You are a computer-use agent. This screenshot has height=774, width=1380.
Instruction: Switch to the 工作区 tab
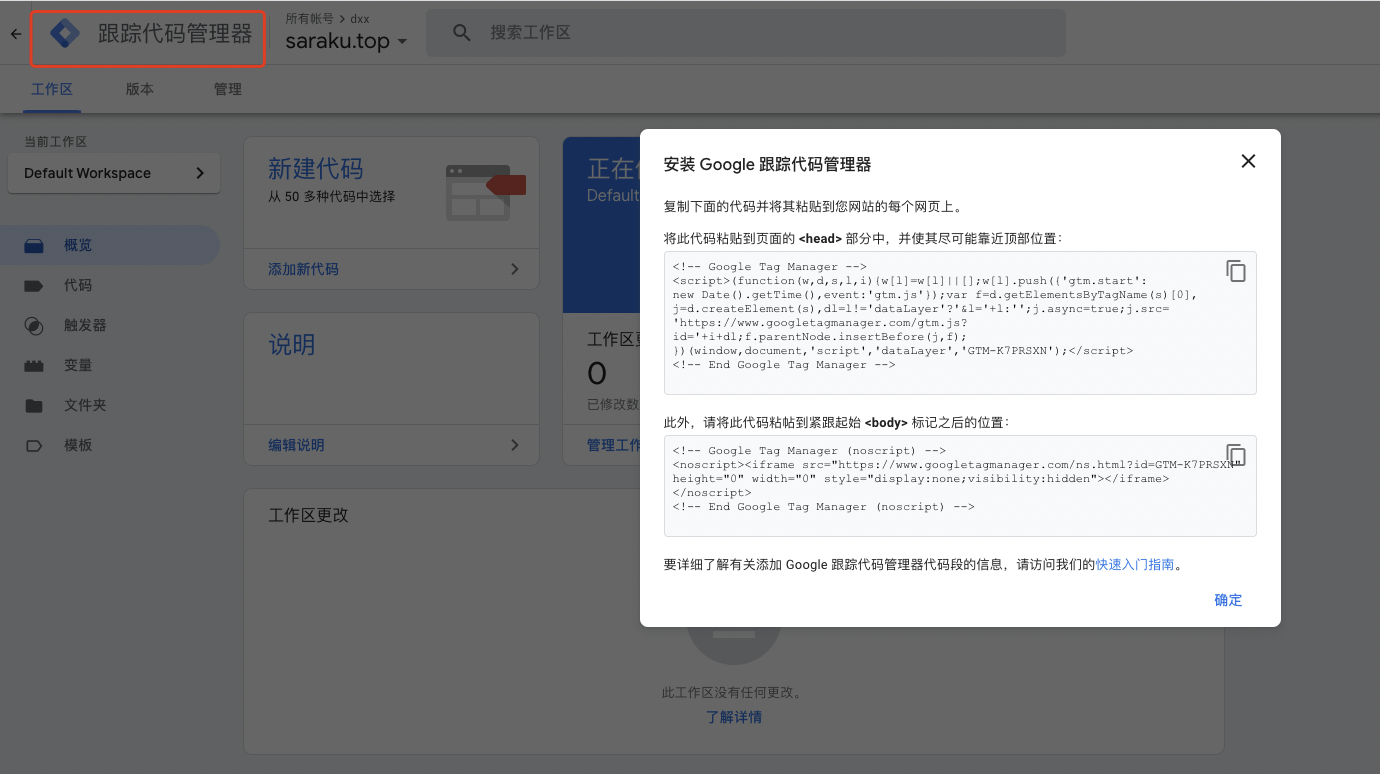coord(52,89)
